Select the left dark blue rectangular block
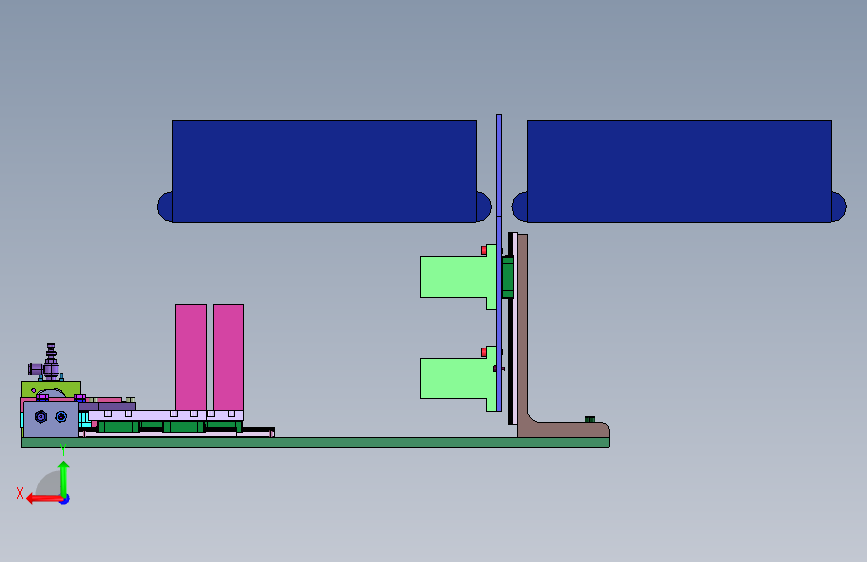867x562 pixels. pos(324,171)
